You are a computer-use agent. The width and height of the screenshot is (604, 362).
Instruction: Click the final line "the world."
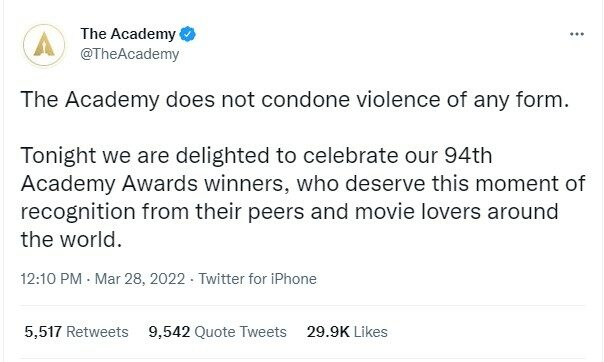tap(71, 240)
